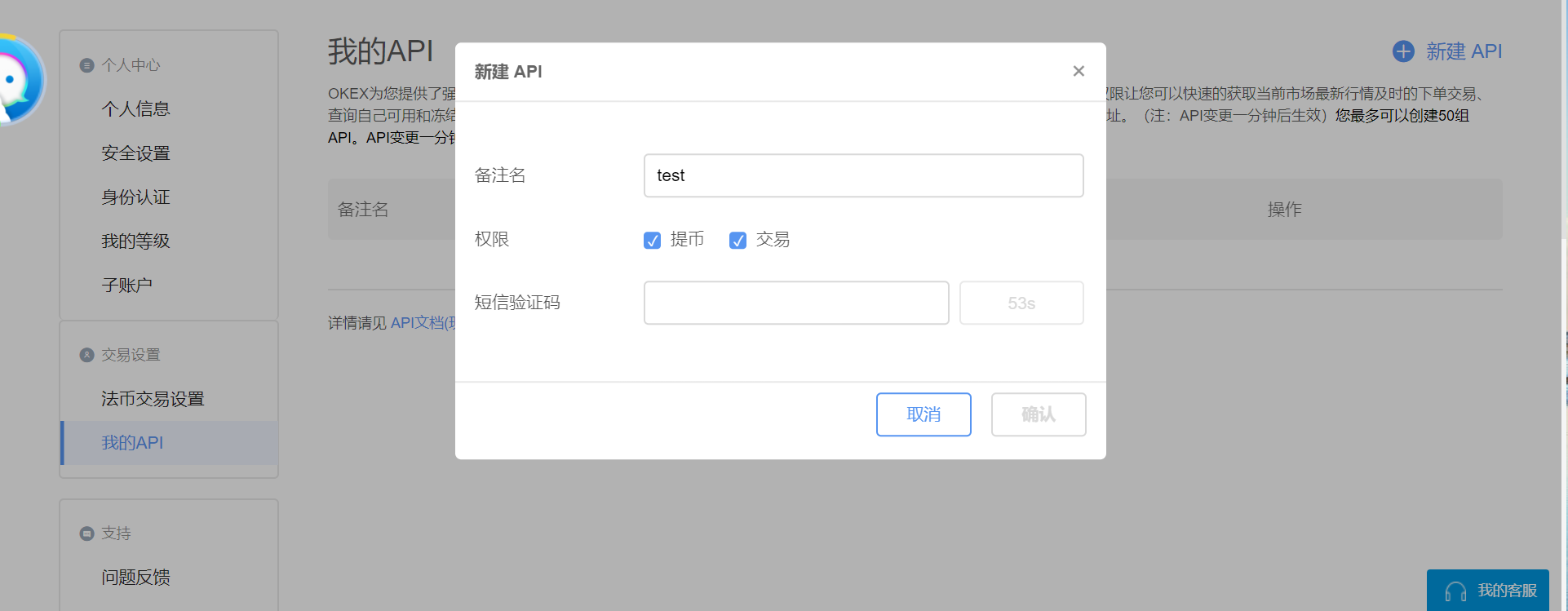
Task: Focus the 短信验证码 input field
Action: click(796, 303)
